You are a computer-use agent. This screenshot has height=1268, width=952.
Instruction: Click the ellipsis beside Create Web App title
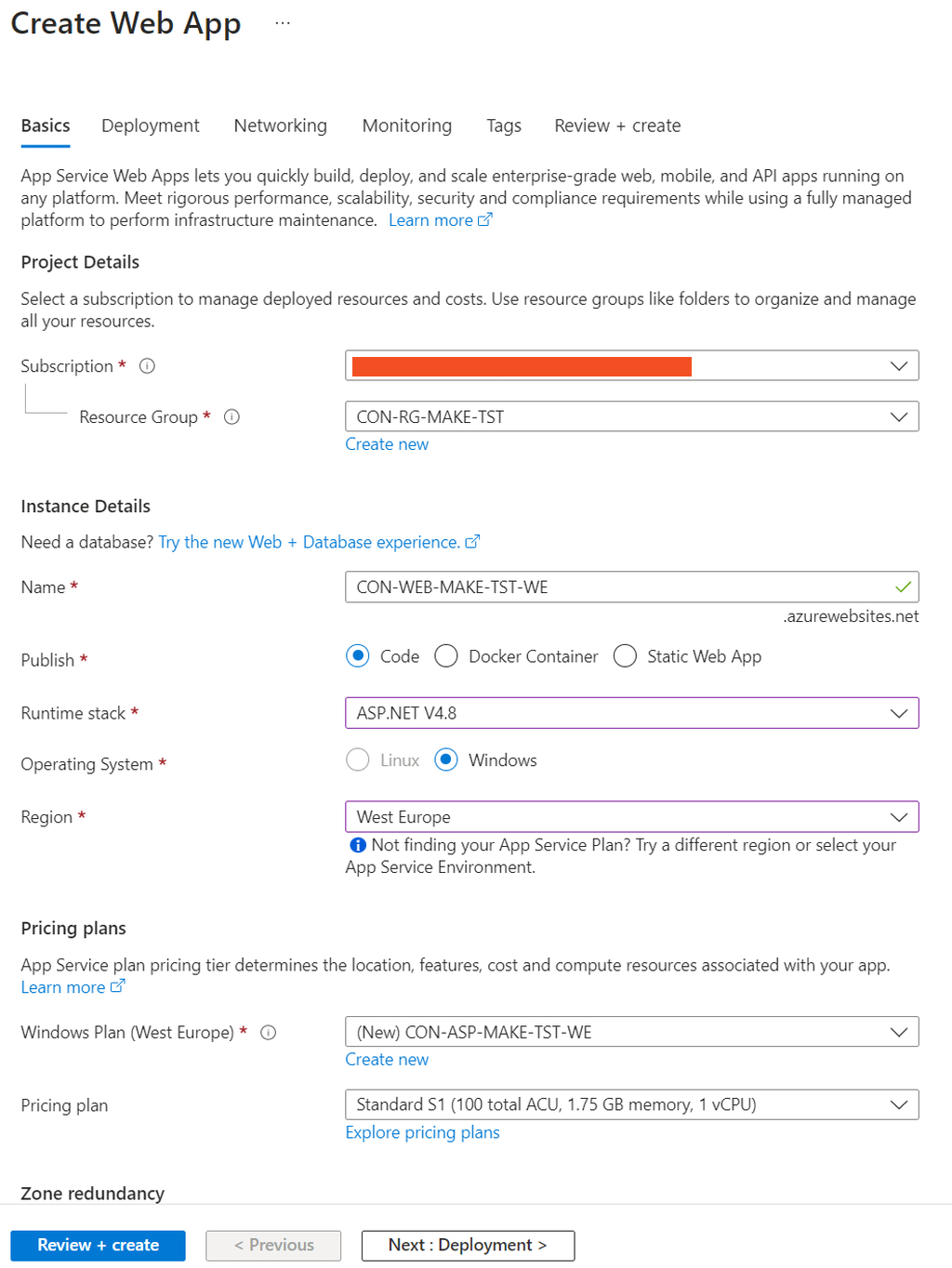point(283,23)
